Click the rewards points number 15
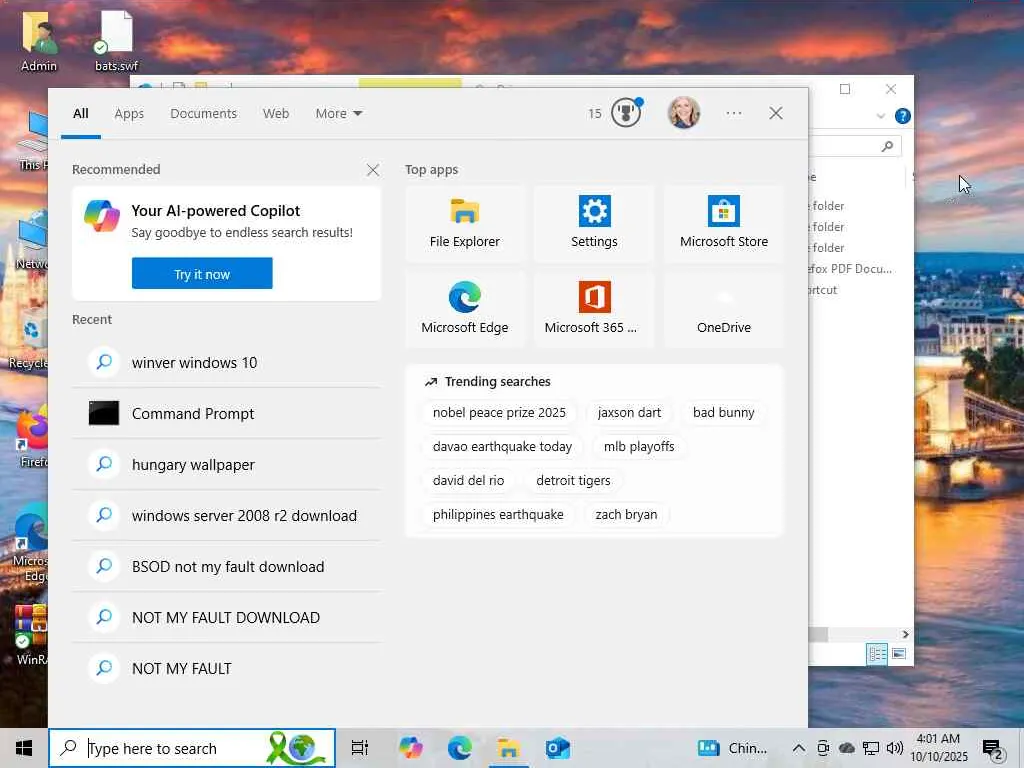Viewport: 1024px width, 768px height. (594, 114)
